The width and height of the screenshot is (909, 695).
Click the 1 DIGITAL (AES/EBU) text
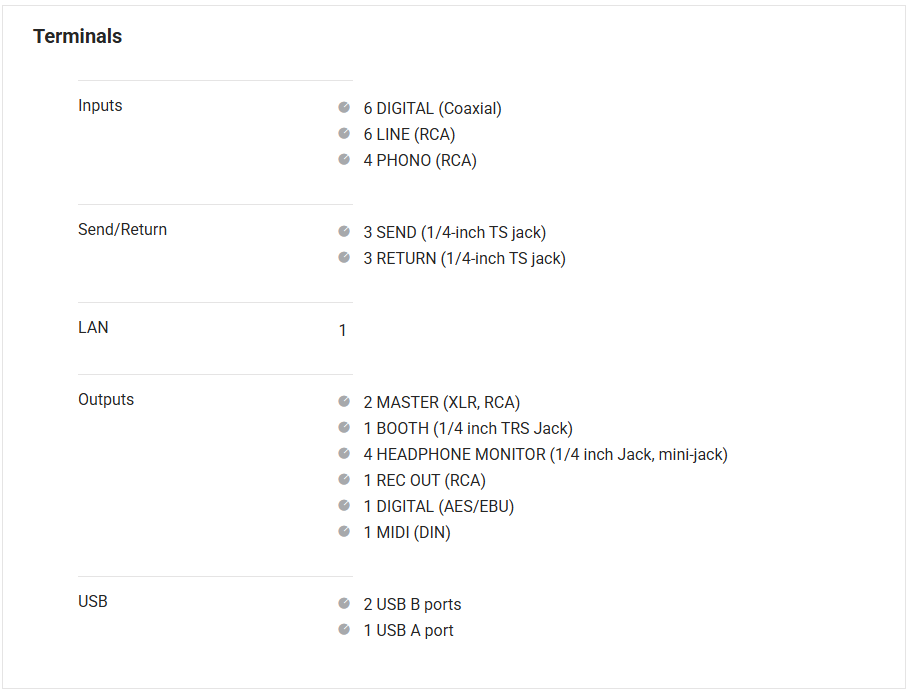(439, 507)
